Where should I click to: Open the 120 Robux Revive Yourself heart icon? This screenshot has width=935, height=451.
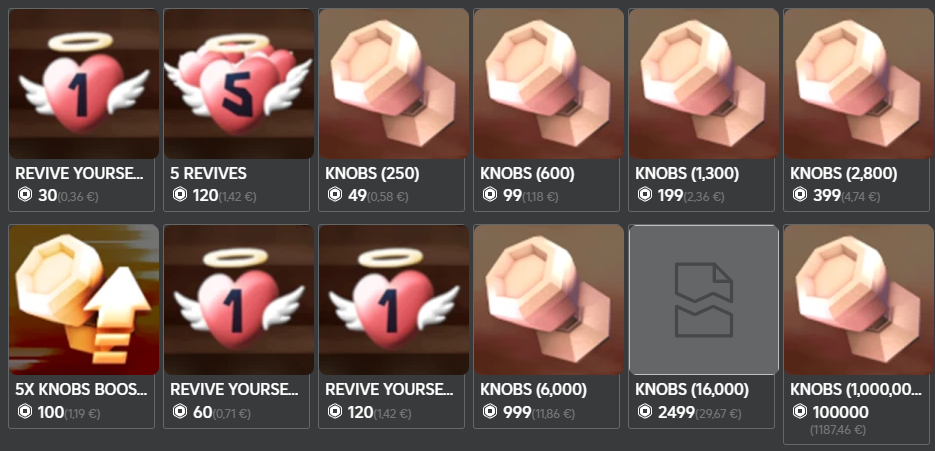point(394,299)
